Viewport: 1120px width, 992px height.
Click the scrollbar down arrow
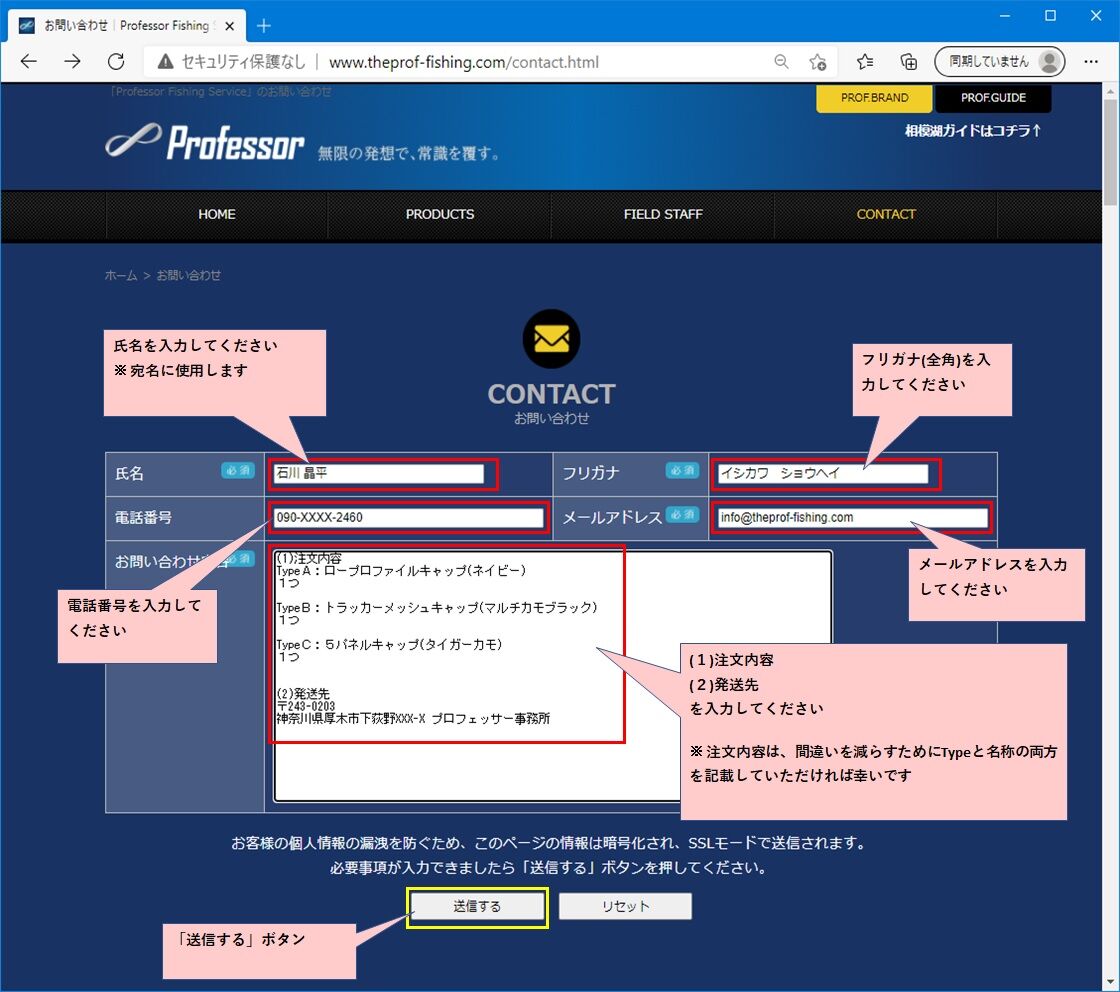coord(1110,983)
